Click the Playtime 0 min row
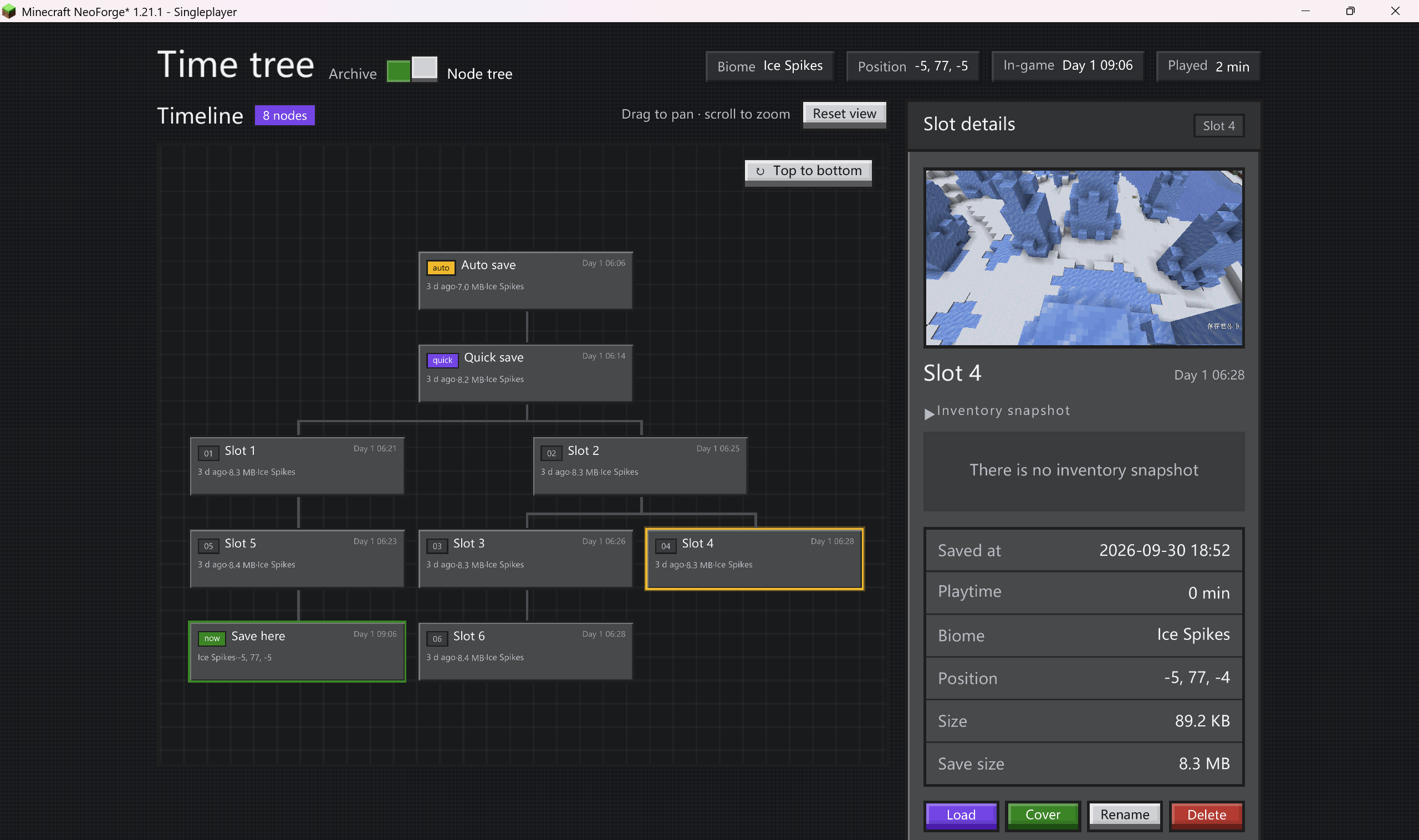 [1084, 593]
